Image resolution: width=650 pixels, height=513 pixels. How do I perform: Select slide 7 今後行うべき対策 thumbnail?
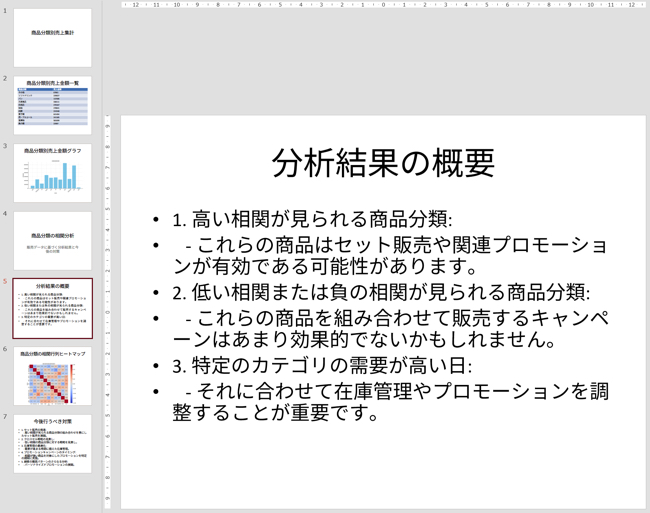click(52, 444)
